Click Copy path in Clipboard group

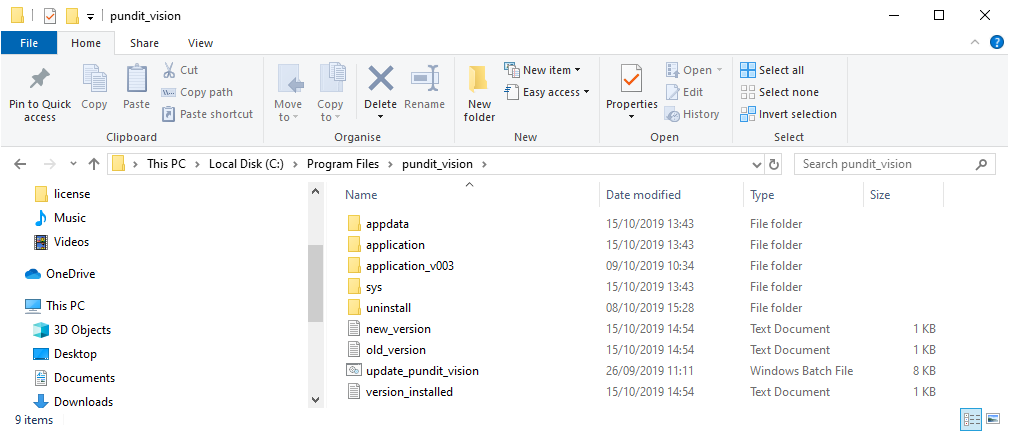point(197,92)
